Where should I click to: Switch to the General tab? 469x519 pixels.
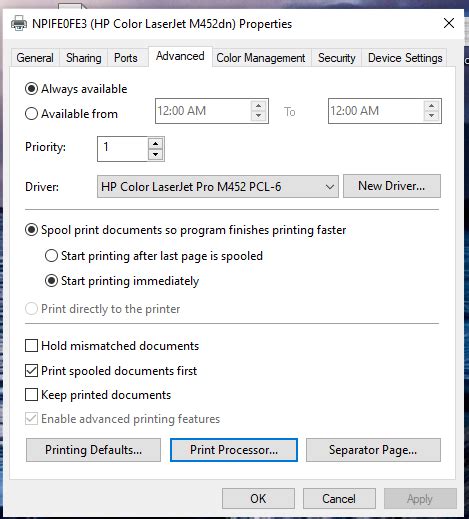click(35, 58)
